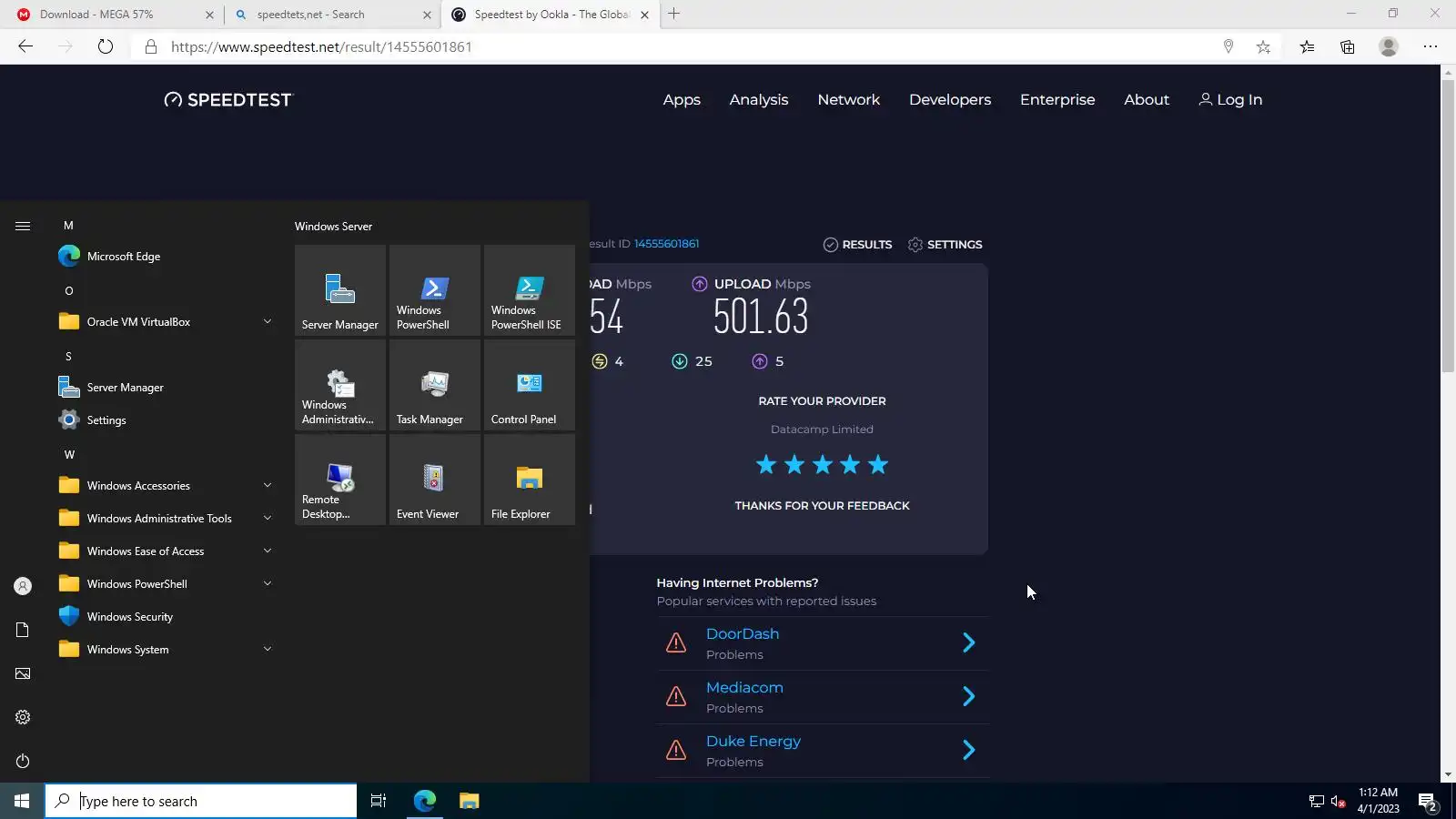The width and height of the screenshot is (1456, 819).
Task: Open browser profile icon
Action: pos(1389,46)
